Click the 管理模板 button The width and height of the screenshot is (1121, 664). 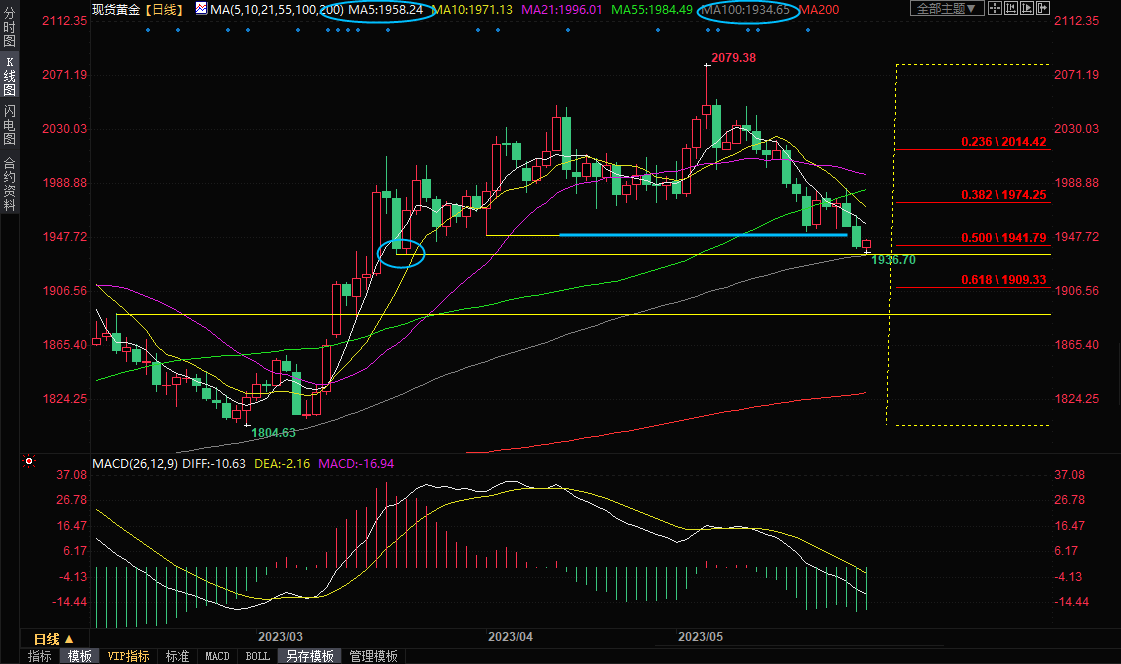coord(372,656)
